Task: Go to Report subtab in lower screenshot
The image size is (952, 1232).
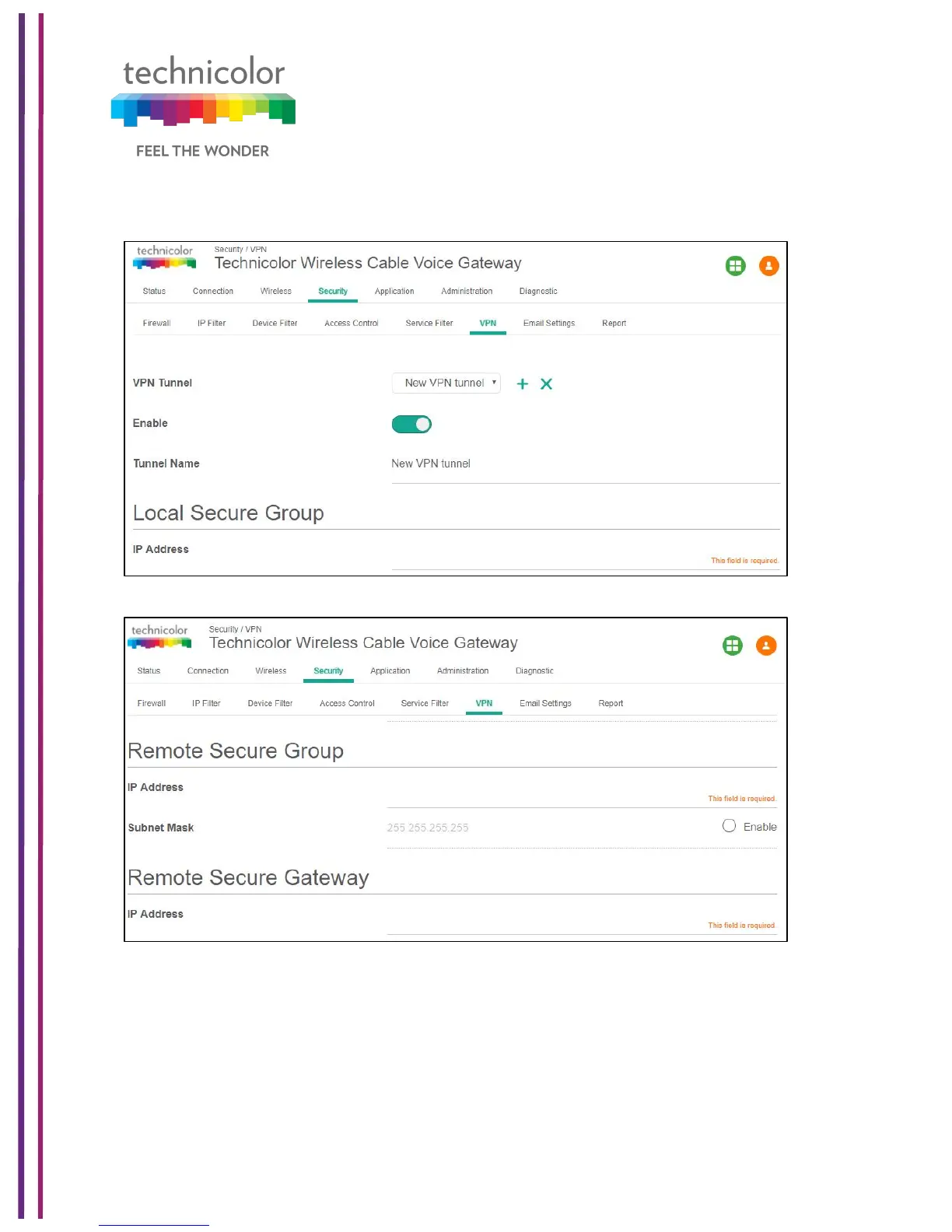Action: (611, 703)
